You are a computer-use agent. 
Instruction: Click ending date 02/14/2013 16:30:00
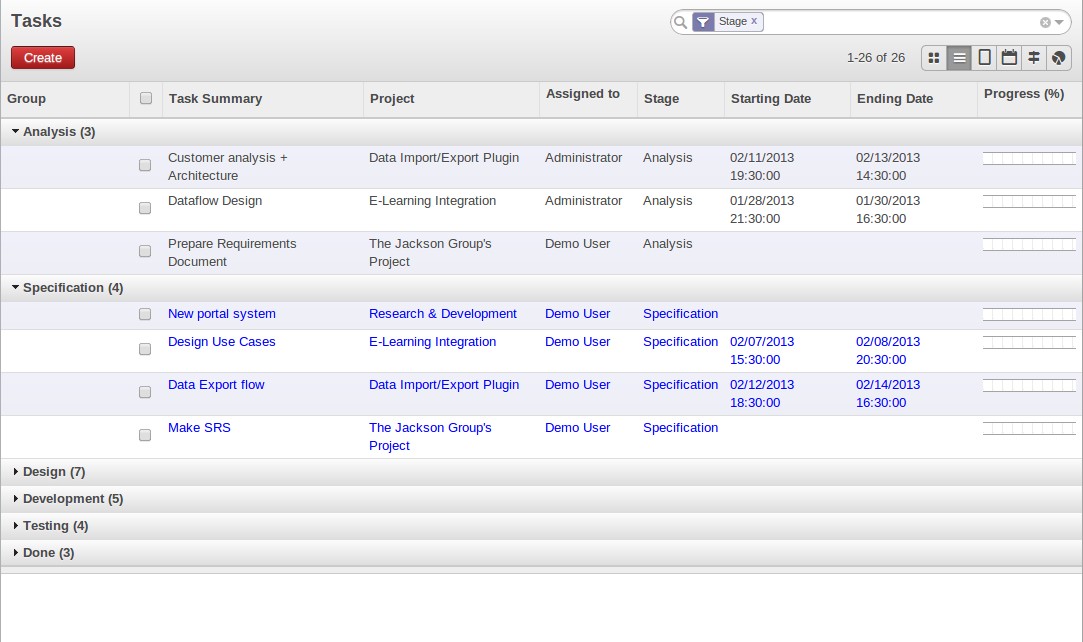point(888,393)
